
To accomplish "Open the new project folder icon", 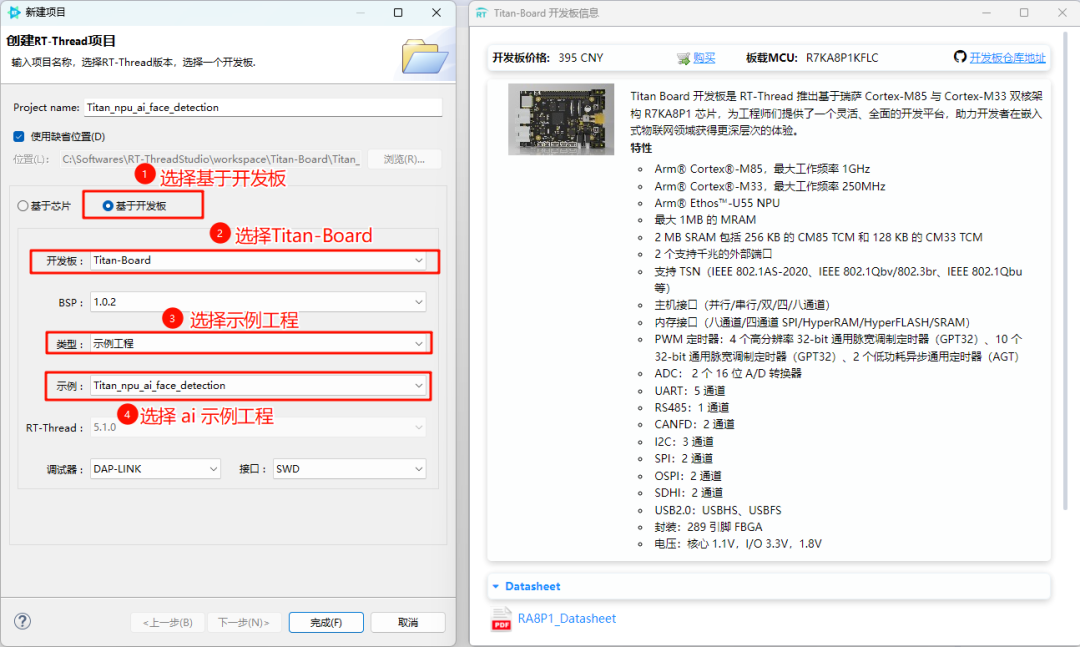I will 425,58.
